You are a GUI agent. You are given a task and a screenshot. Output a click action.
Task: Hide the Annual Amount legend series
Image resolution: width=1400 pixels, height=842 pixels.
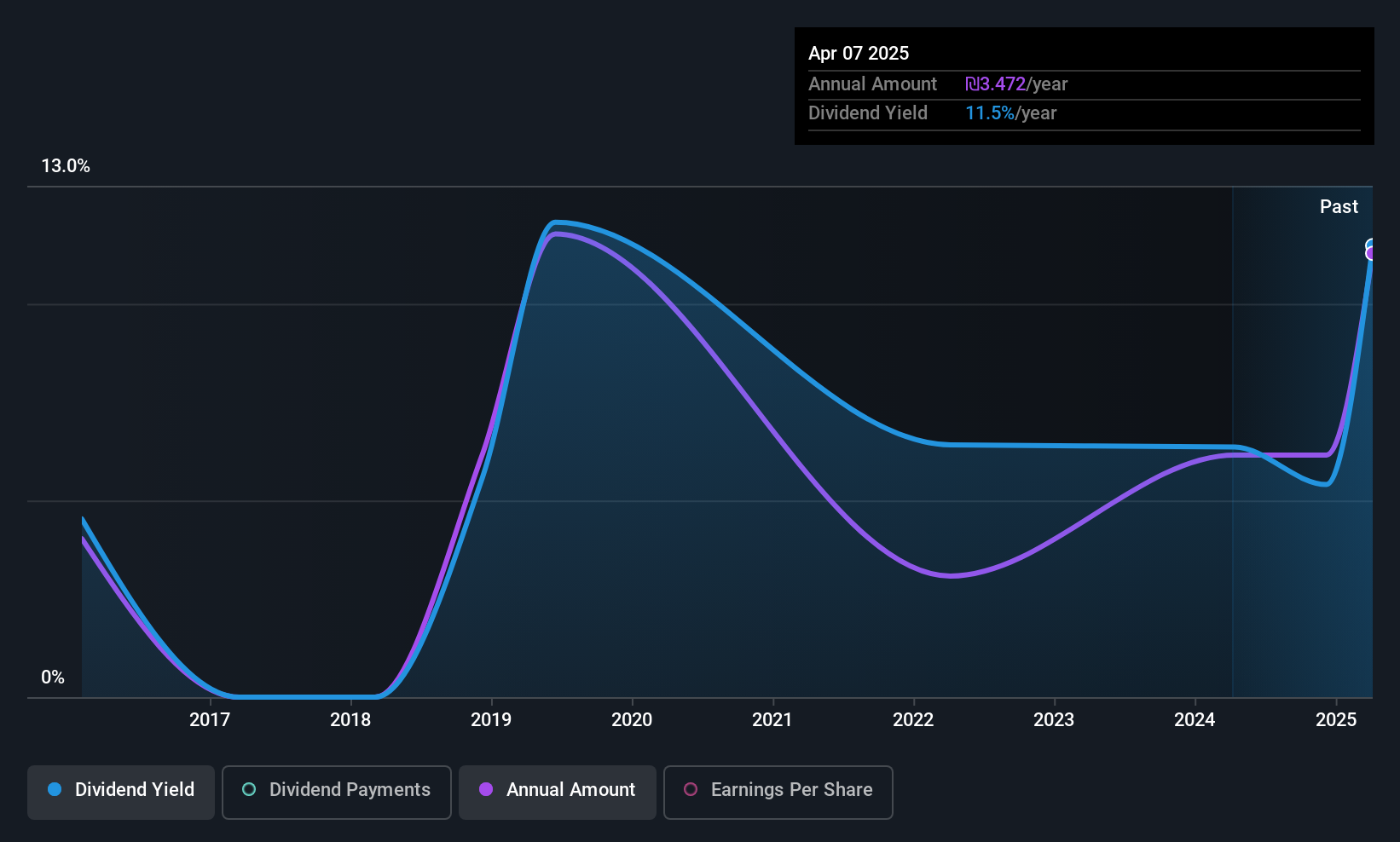[x=558, y=792]
